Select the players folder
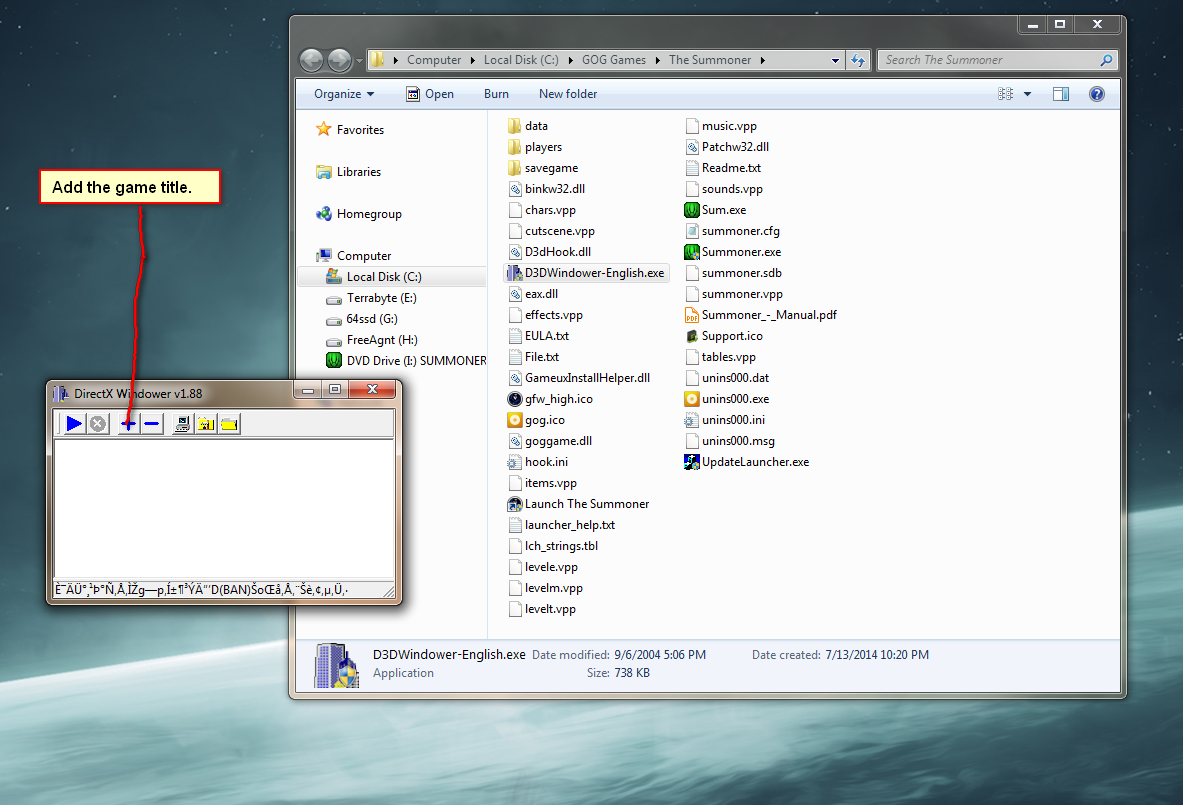This screenshot has width=1183, height=805. (x=535, y=147)
